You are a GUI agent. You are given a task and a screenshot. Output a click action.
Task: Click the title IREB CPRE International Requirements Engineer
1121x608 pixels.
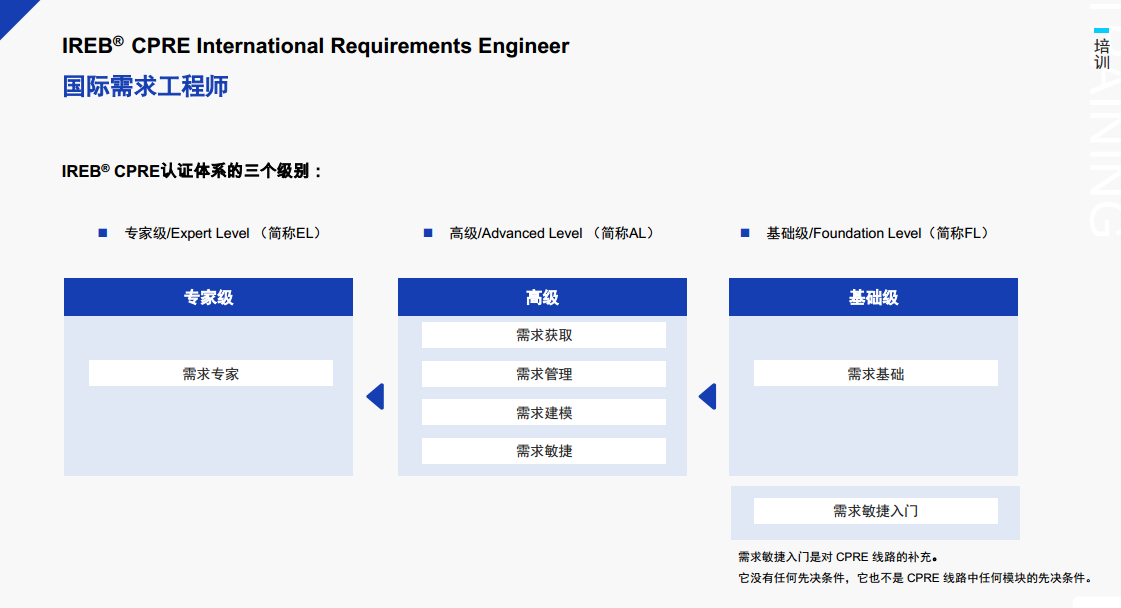pyautogui.click(x=315, y=46)
